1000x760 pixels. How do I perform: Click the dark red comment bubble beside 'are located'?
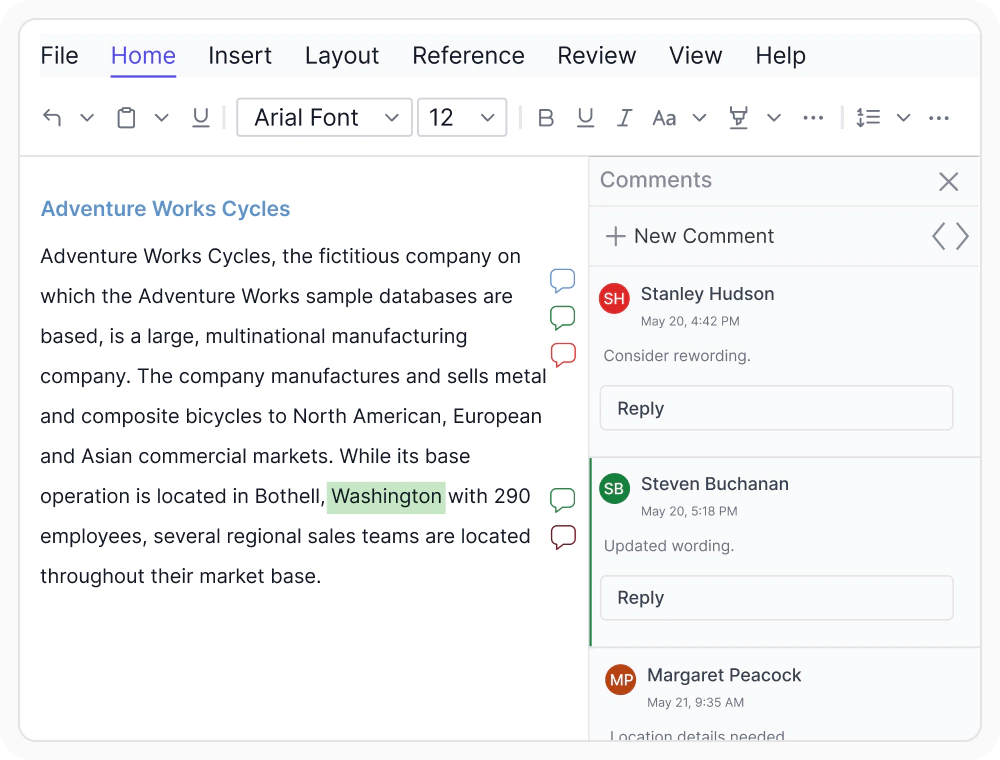pos(563,537)
